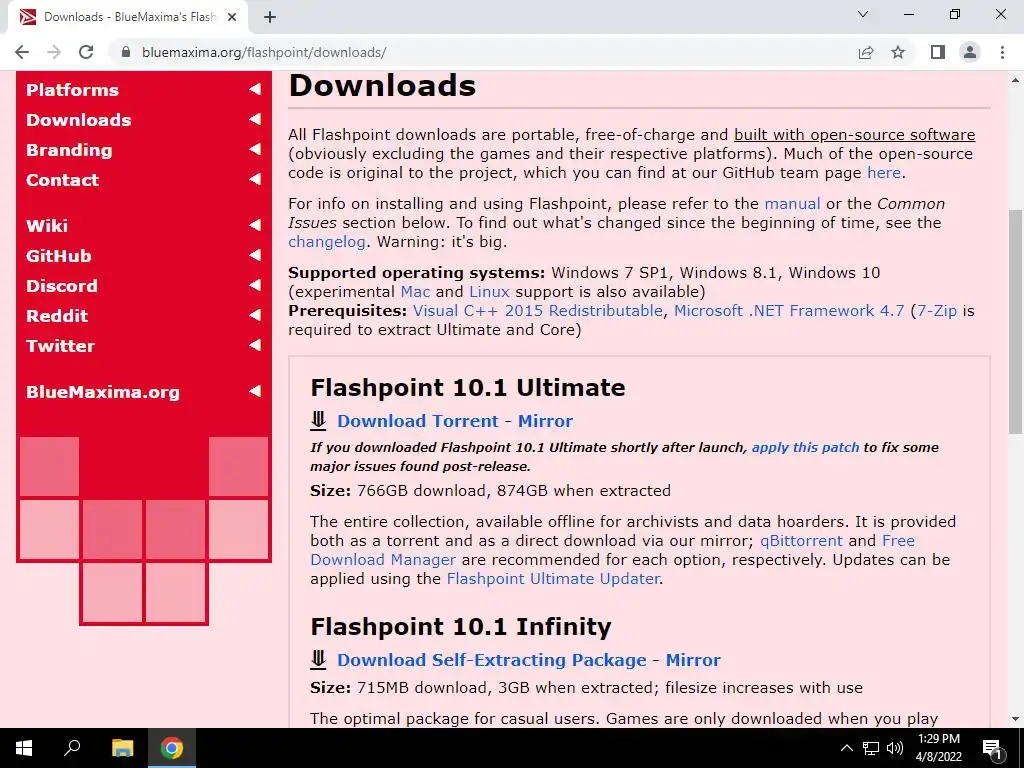
Task: Open Platforms in the sidebar
Action: (72, 90)
